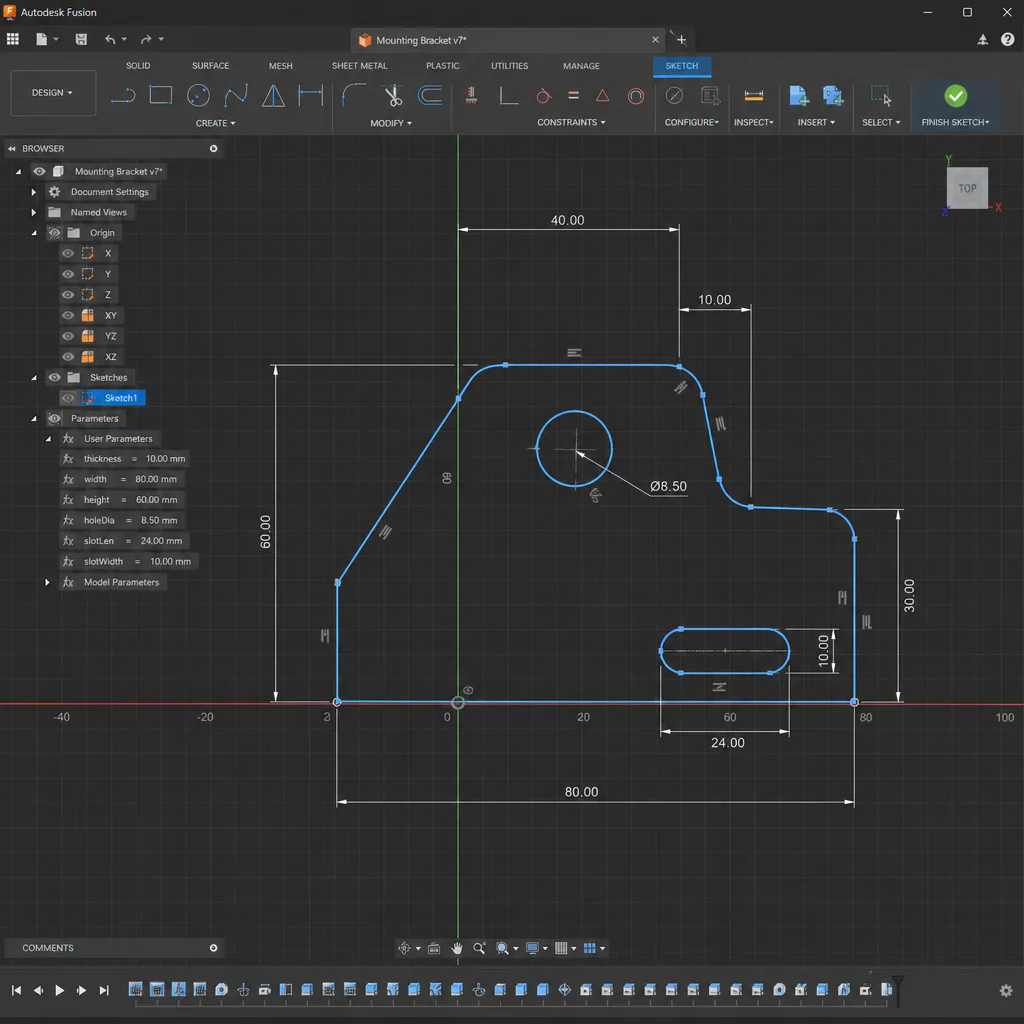This screenshot has height=1024, width=1024.
Task: Select the Line tool in Create
Action: [123, 95]
